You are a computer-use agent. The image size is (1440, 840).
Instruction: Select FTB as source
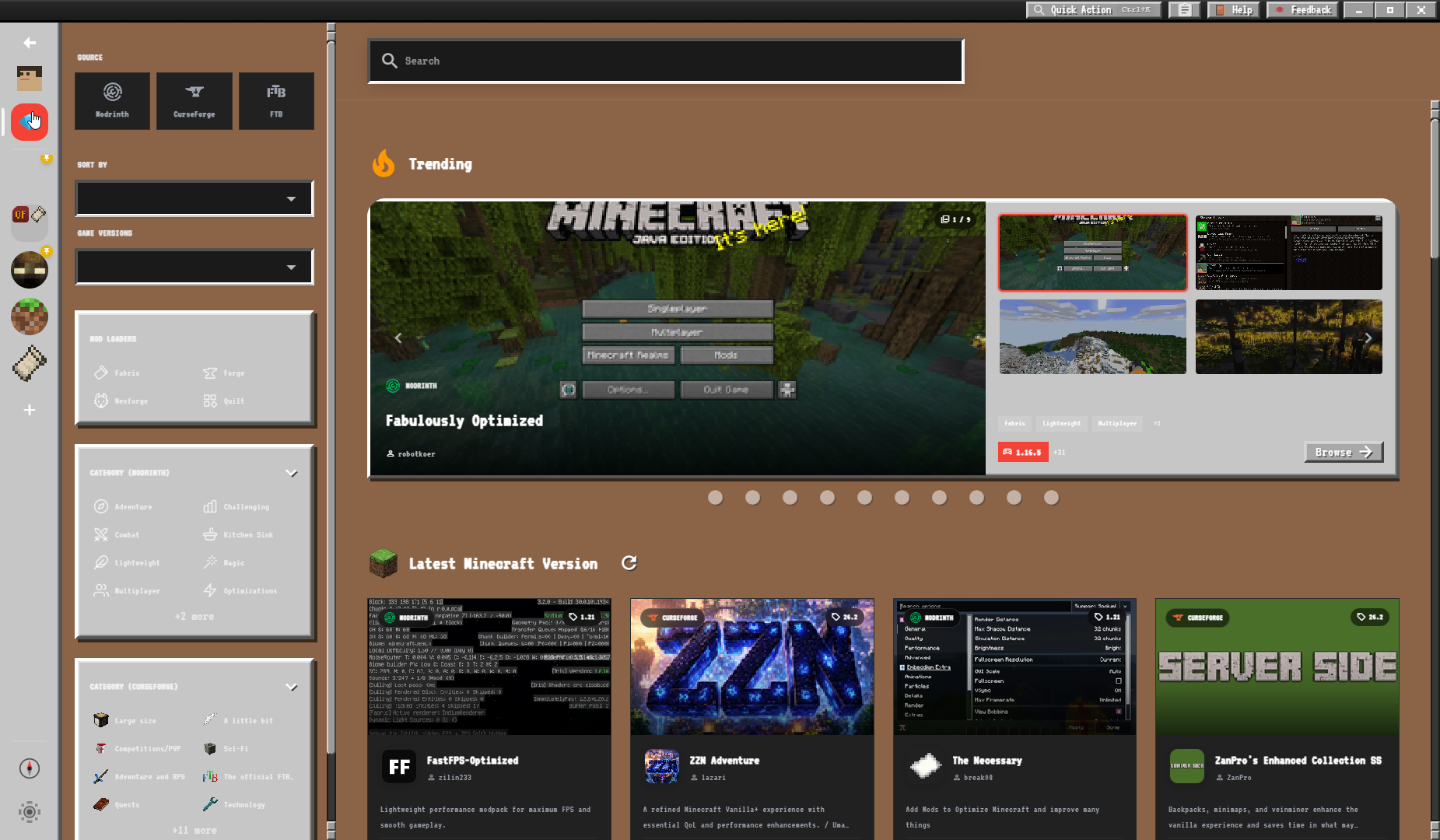click(x=276, y=101)
